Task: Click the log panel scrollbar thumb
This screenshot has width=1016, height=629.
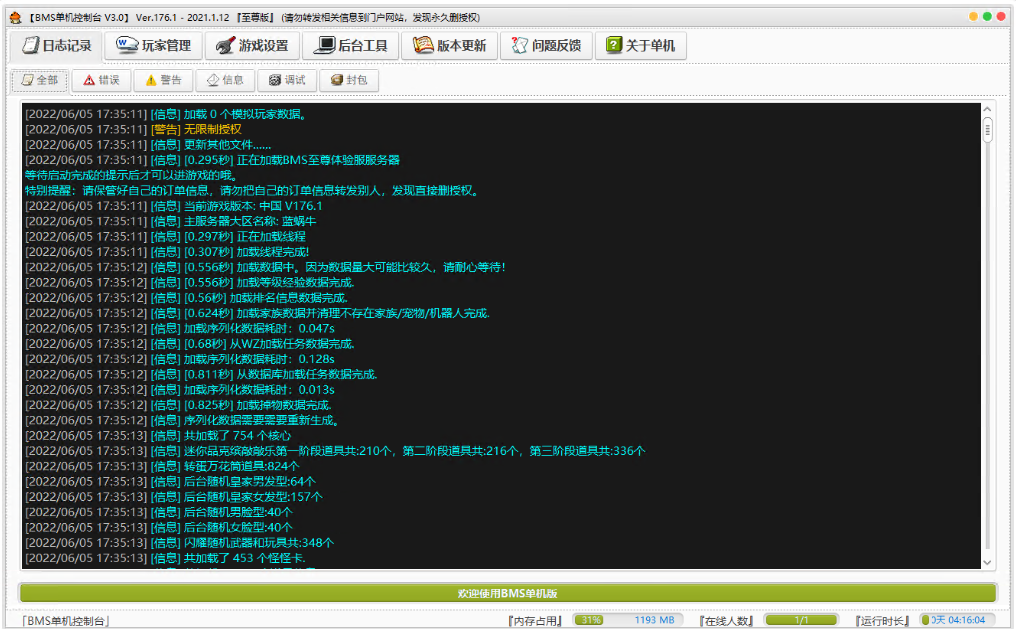Action: [987, 130]
